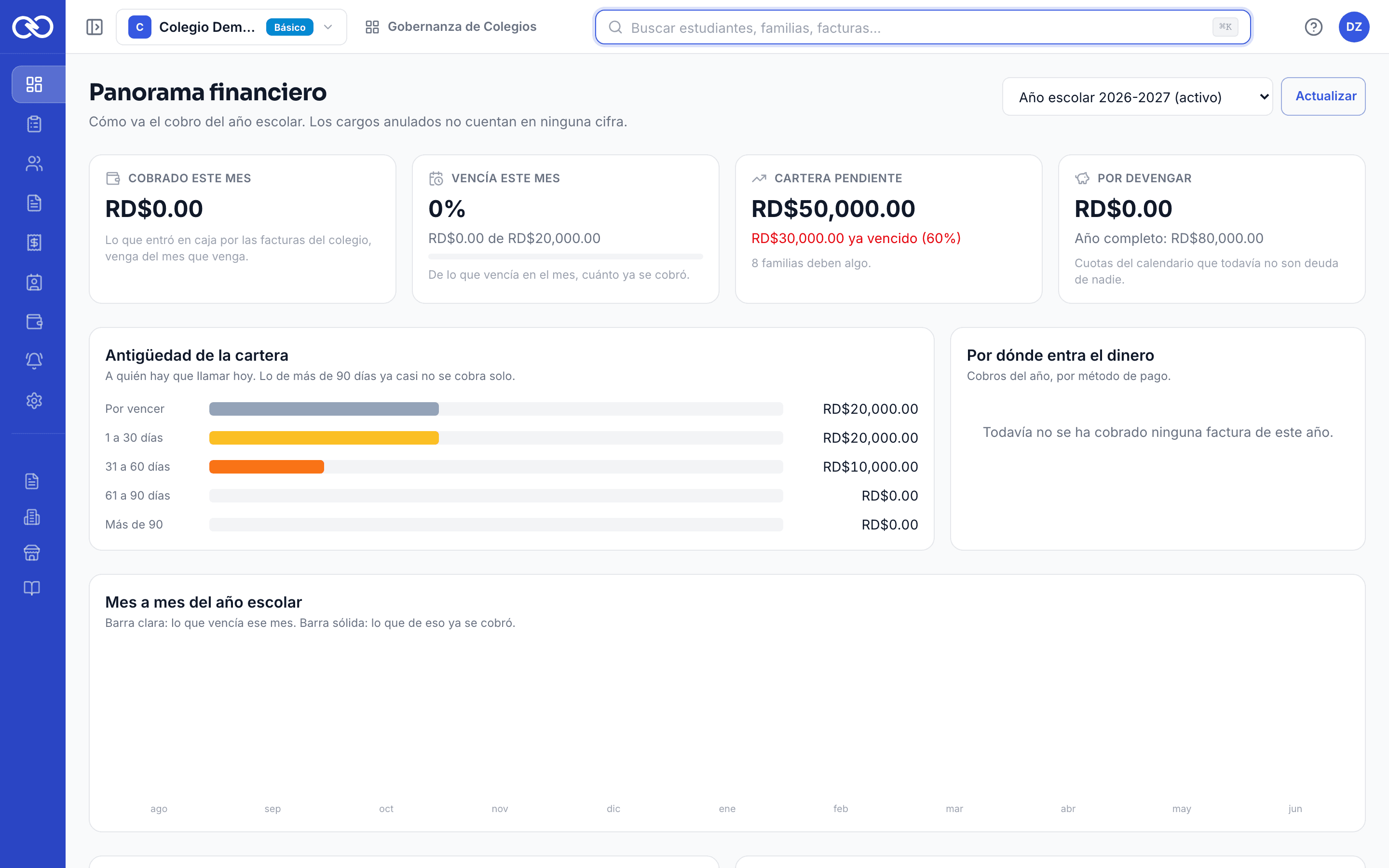This screenshot has height=868, width=1389.
Task: Open the receipt with dollar sign icon
Action: [34, 243]
